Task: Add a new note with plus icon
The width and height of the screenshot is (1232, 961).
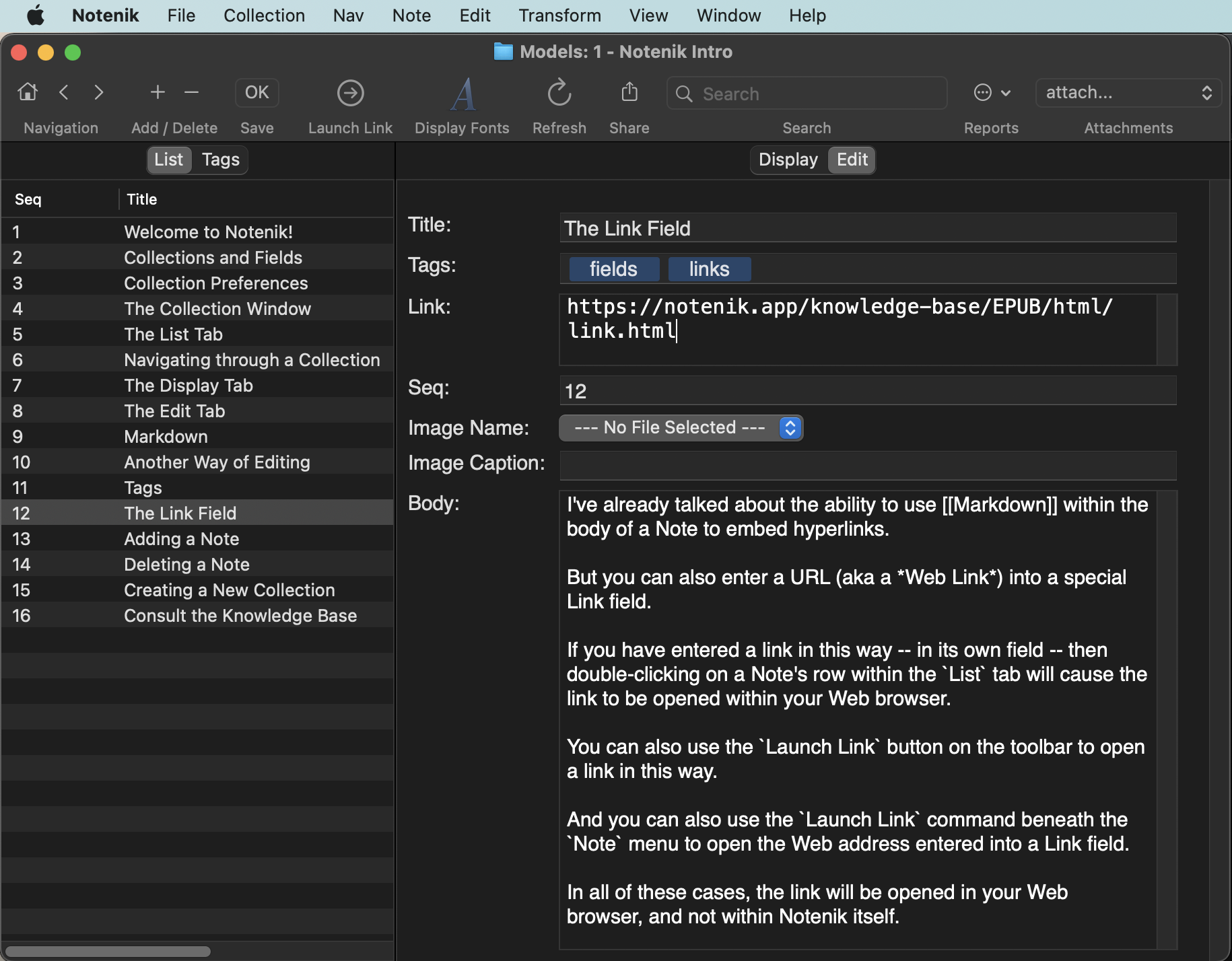Action: 158,92
